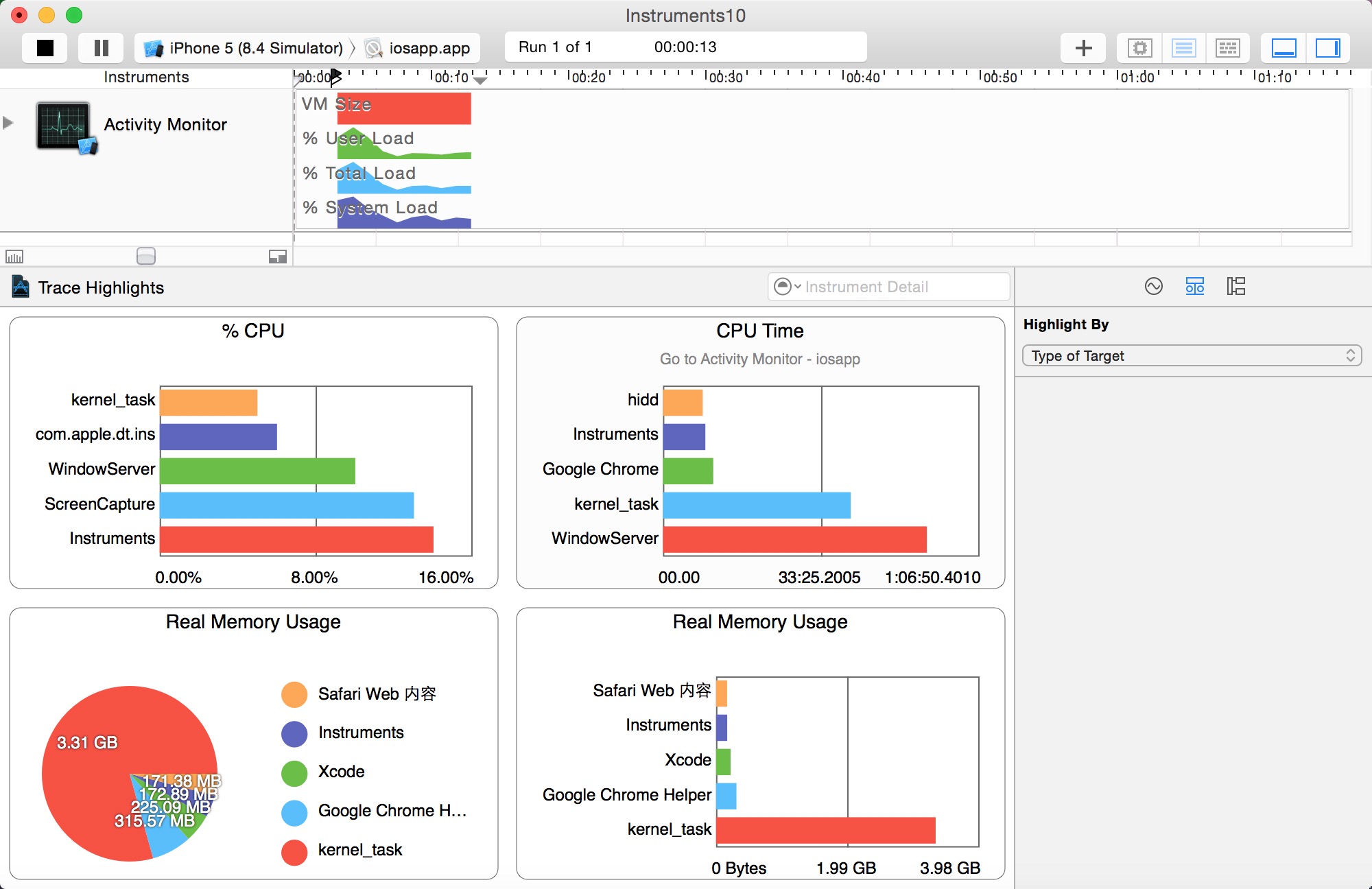The width and height of the screenshot is (1372, 889).
Task: Toggle the right inspector pane visibility
Action: click(1327, 48)
